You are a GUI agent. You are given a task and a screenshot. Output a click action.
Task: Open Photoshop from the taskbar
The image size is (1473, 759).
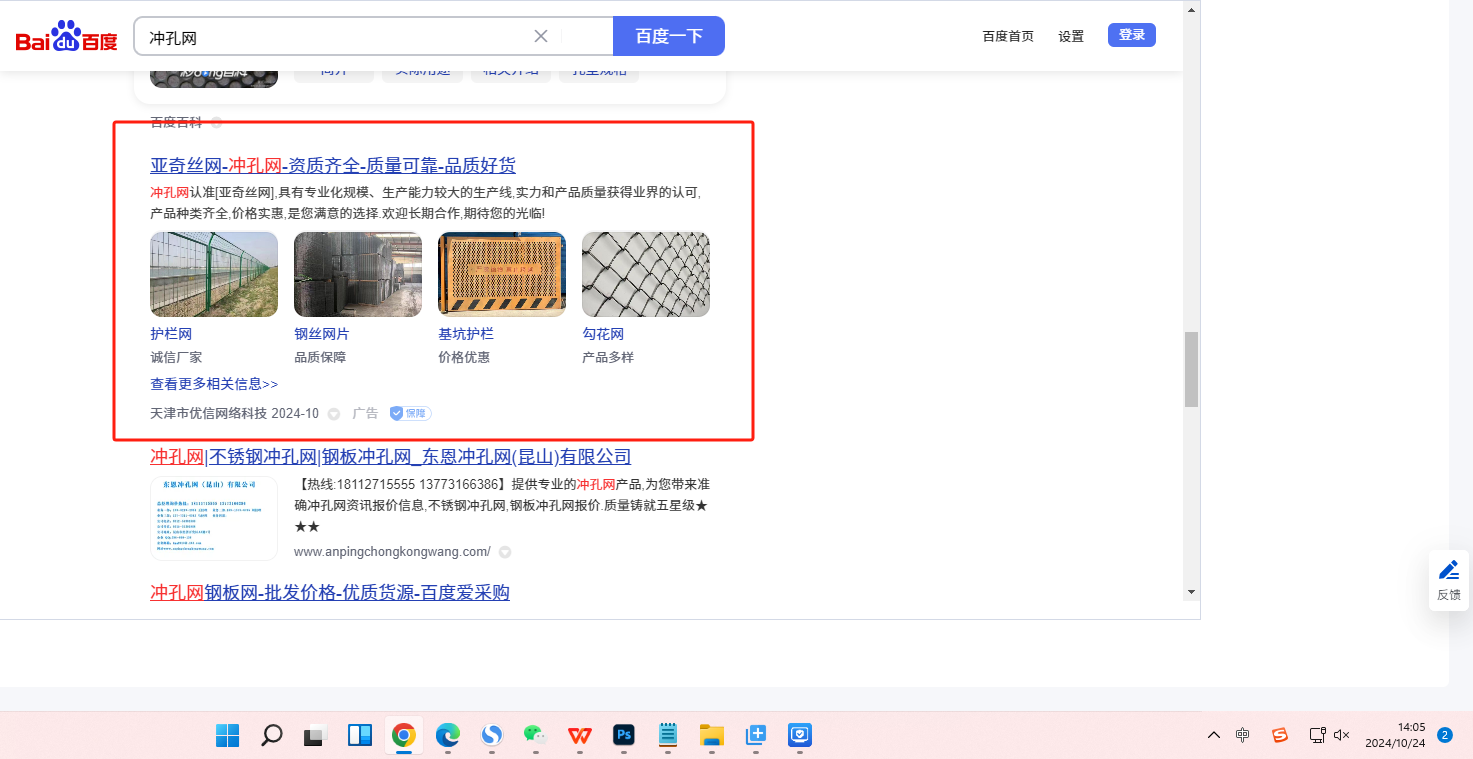pyautogui.click(x=625, y=736)
